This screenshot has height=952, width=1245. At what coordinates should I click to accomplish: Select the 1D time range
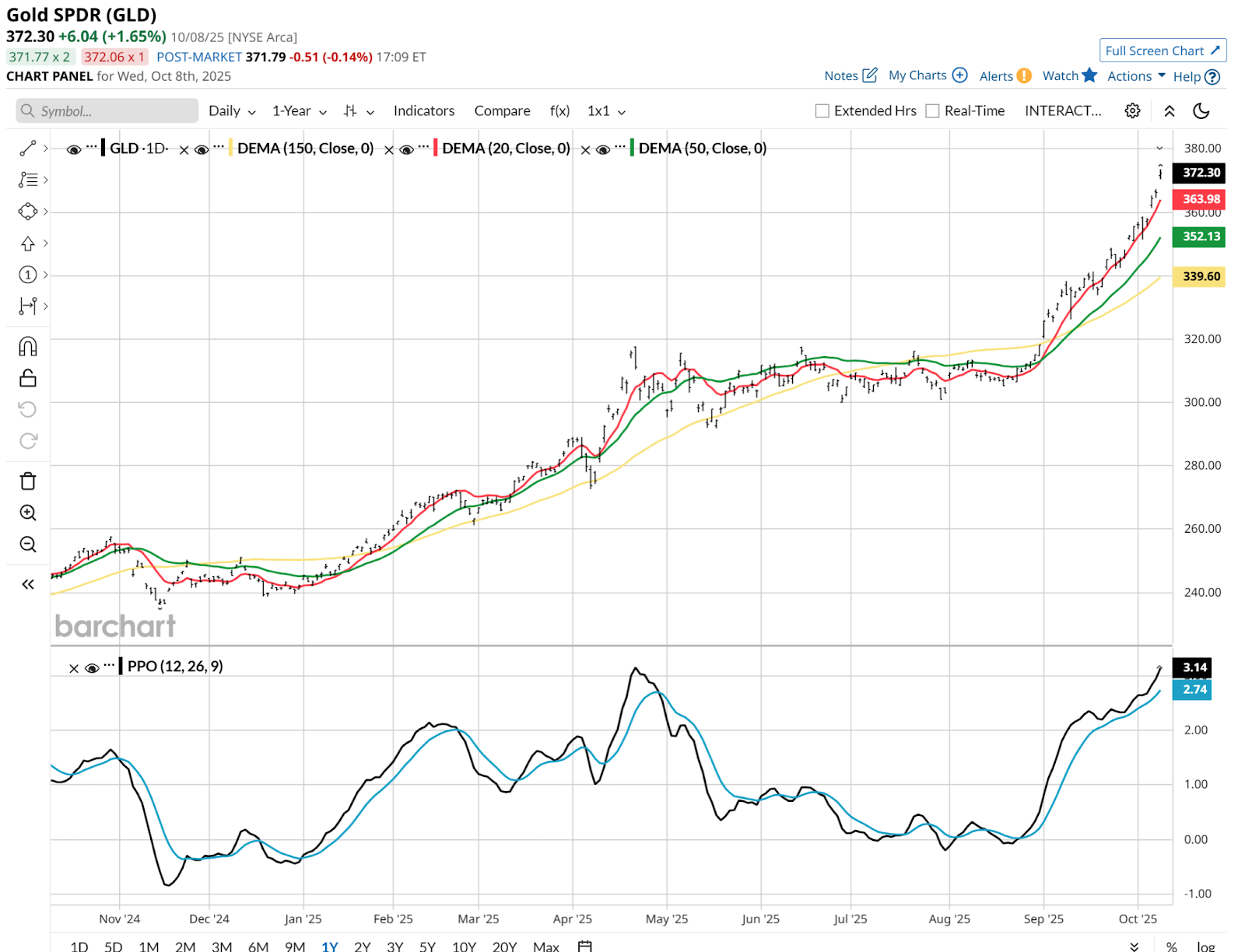pos(79,946)
